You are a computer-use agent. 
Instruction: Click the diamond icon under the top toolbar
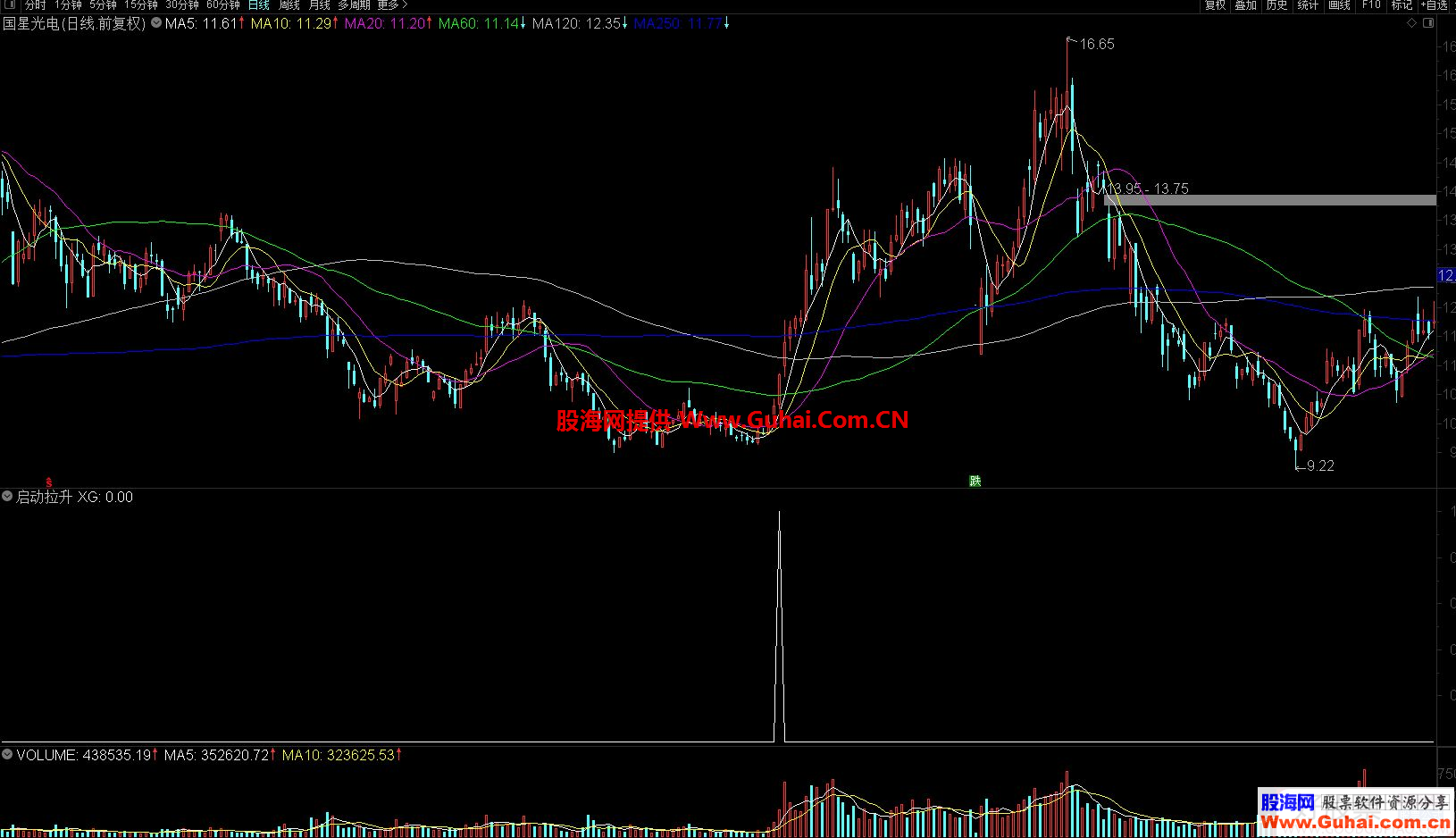(x=1412, y=23)
